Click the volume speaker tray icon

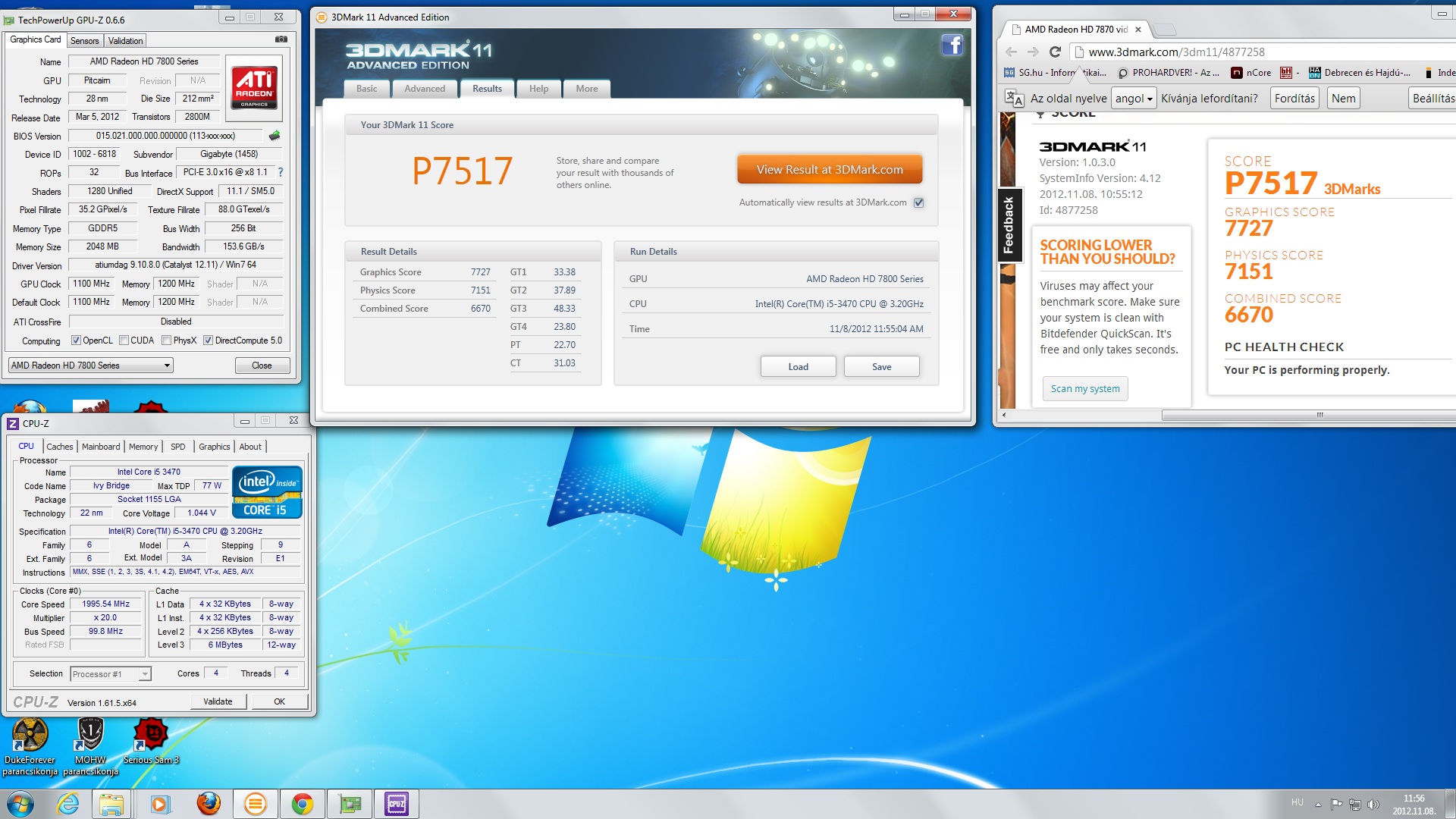point(1373,804)
